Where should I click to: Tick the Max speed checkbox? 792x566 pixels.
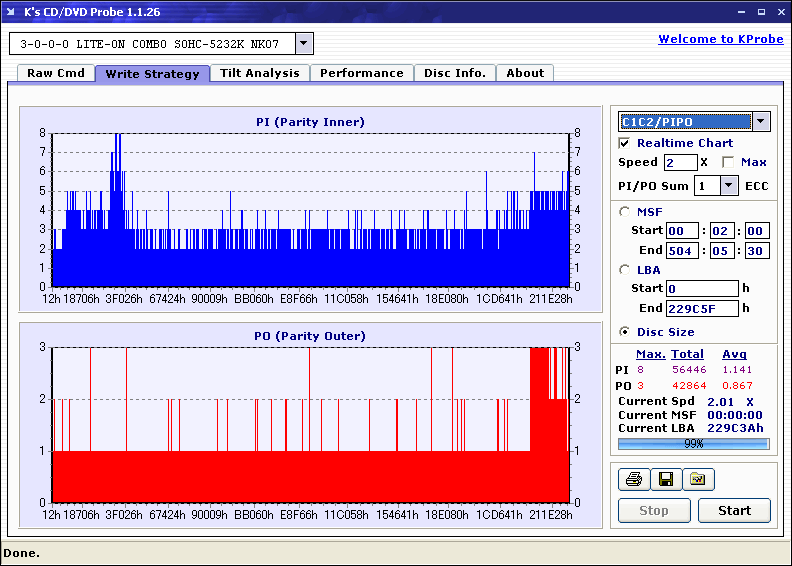727,162
